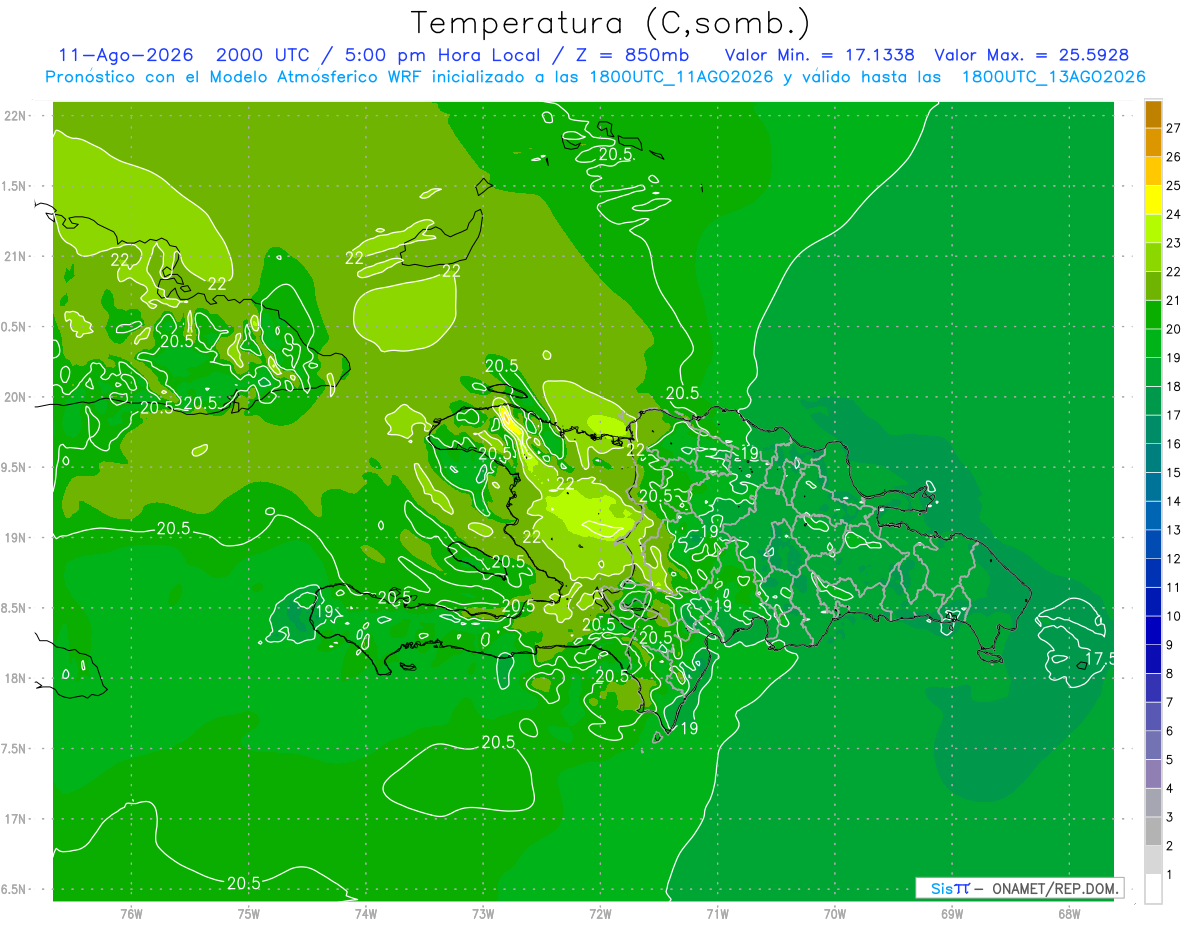Viewport: 1200px width, 927px height.
Task: Click the "Temperatura (C,somb.)" chart title
Action: click(x=610, y=23)
